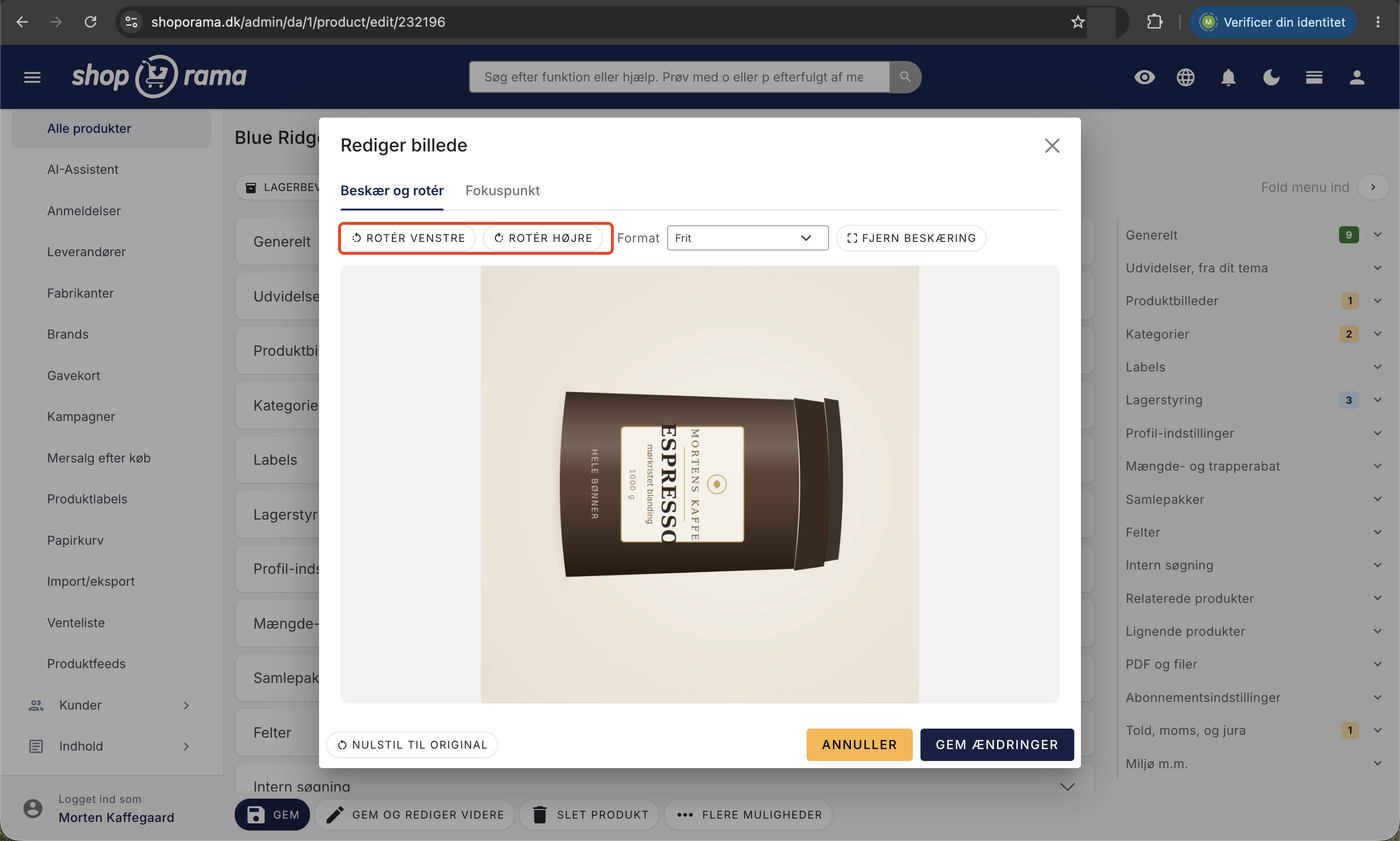The image size is (1400, 841).
Task: Expand Intern søgning in right panel
Action: click(x=1254, y=565)
